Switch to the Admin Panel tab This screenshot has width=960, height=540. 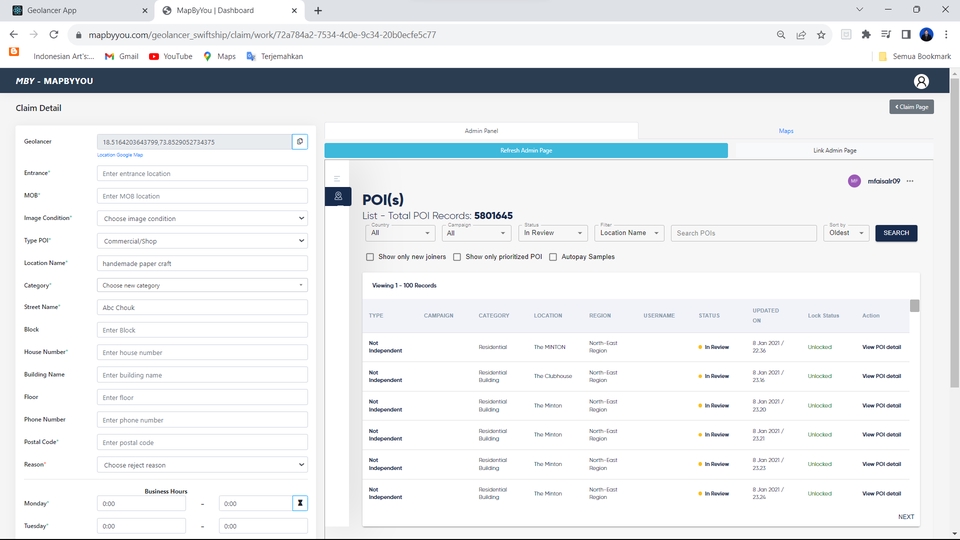tap(481, 131)
